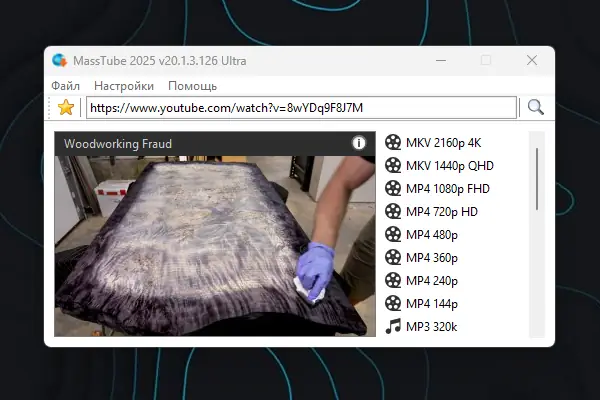Click the MassTube app logo in title bar
Image resolution: width=600 pixels, height=400 pixels.
59,60
